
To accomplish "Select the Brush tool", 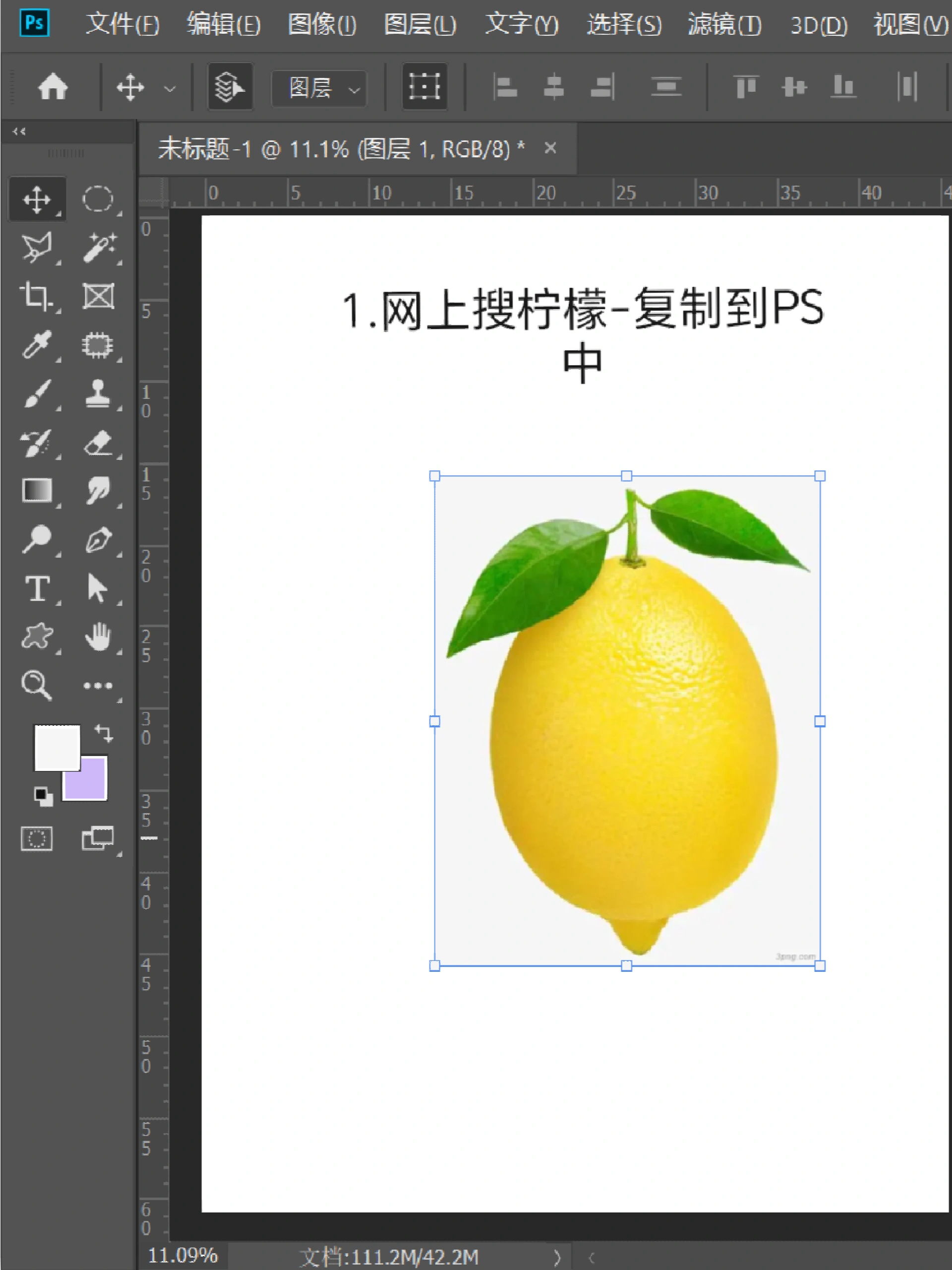I will (37, 394).
